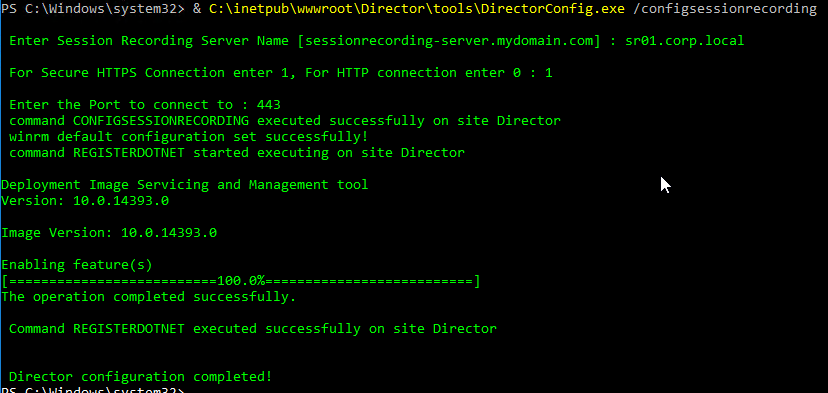The width and height of the screenshot is (828, 393).
Task: Click 'The operation completed successfully.' line
Action: [x=149, y=297]
